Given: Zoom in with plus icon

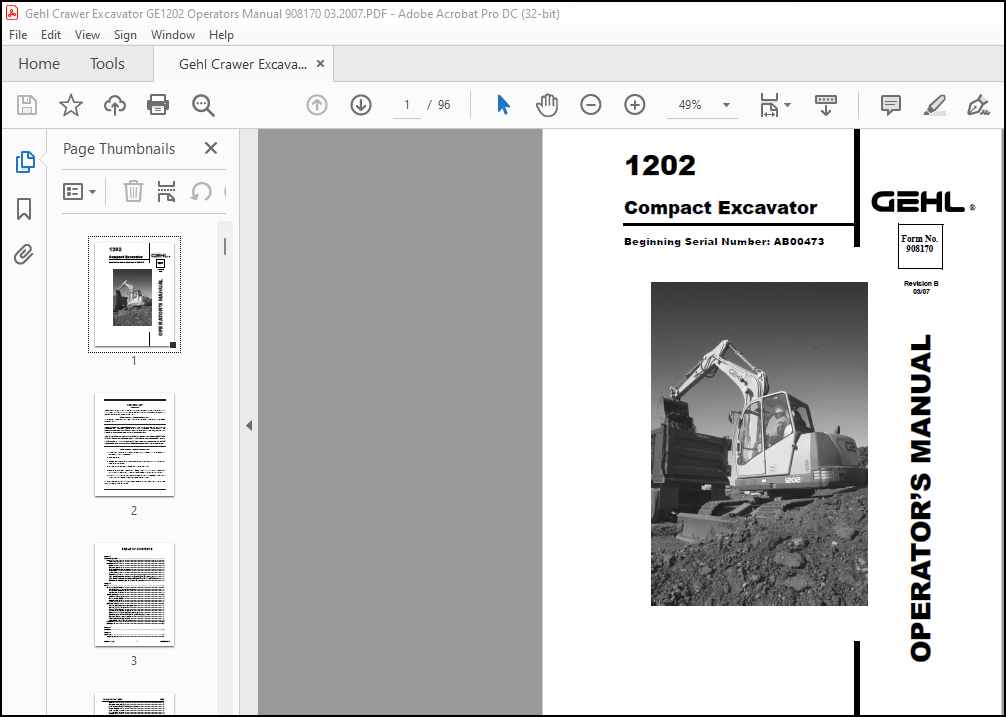Looking at the screenshot, I should (635, 105).
